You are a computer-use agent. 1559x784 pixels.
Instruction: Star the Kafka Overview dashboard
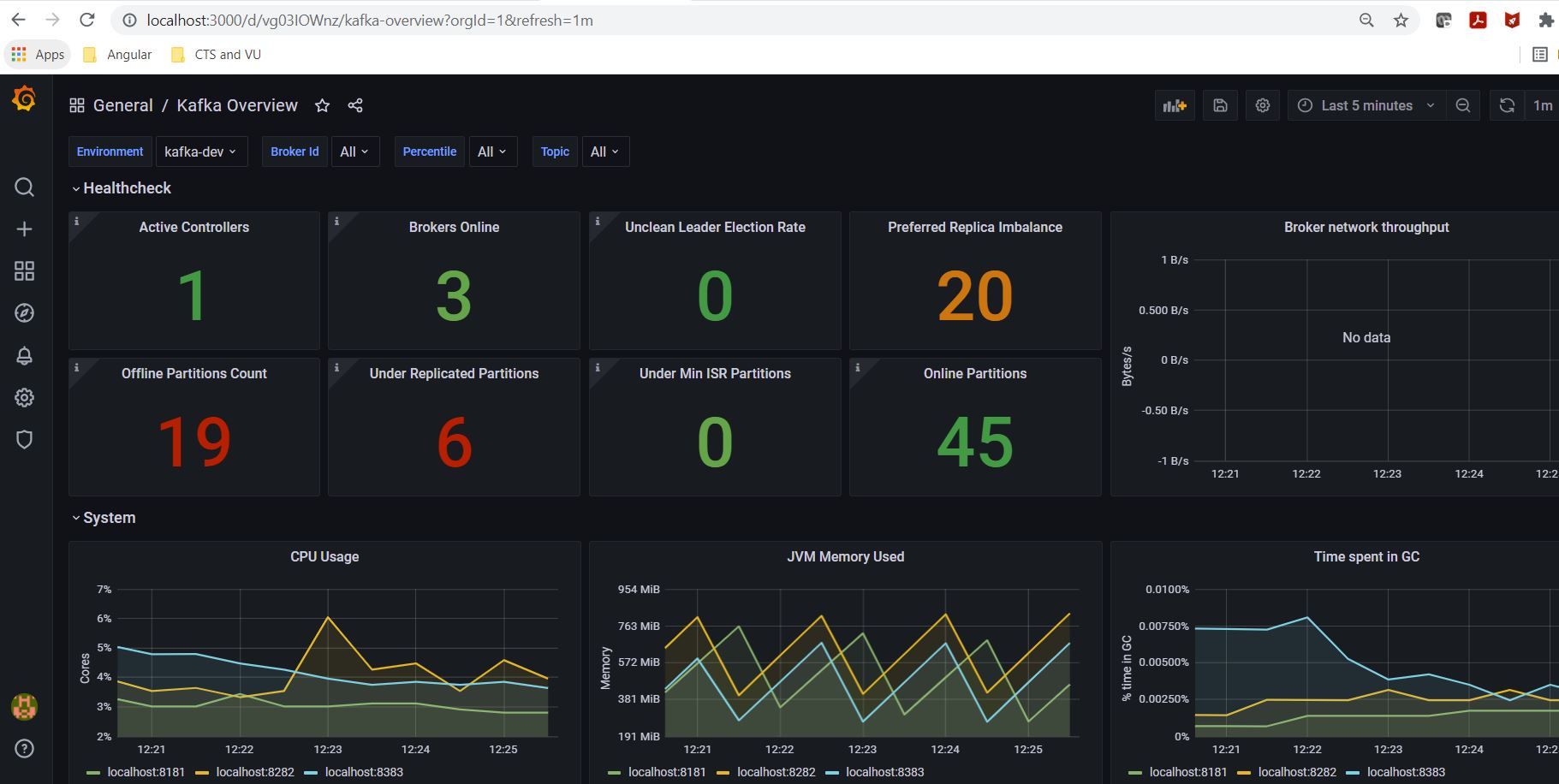322,105
